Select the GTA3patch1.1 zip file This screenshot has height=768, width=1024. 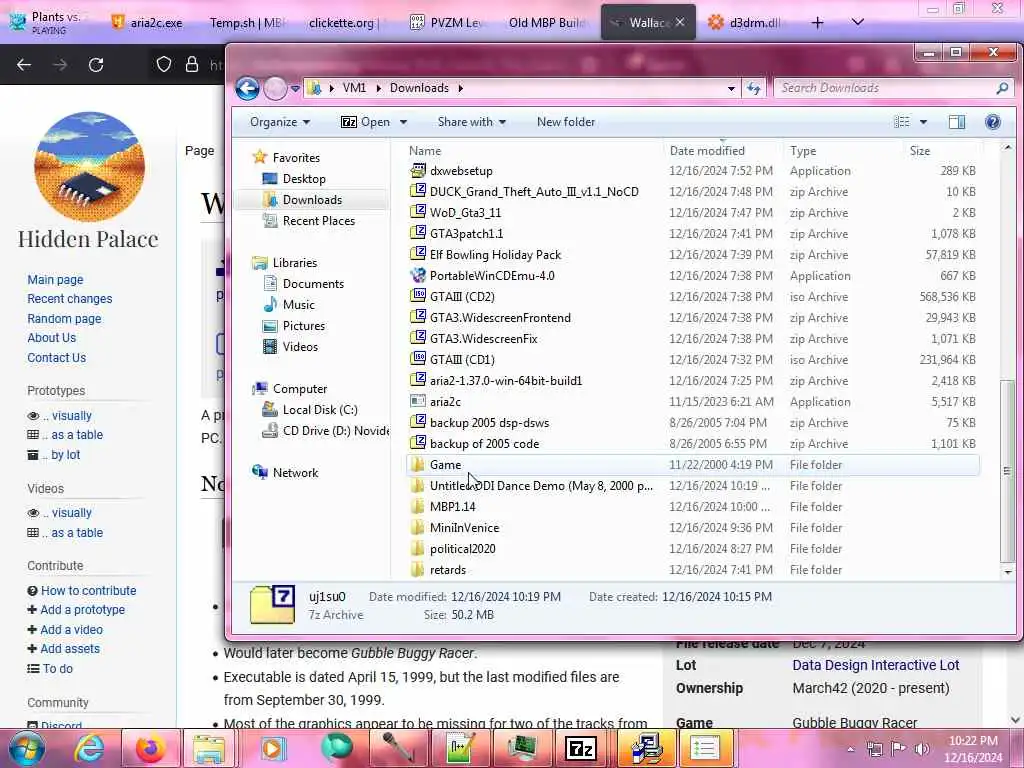466,234
